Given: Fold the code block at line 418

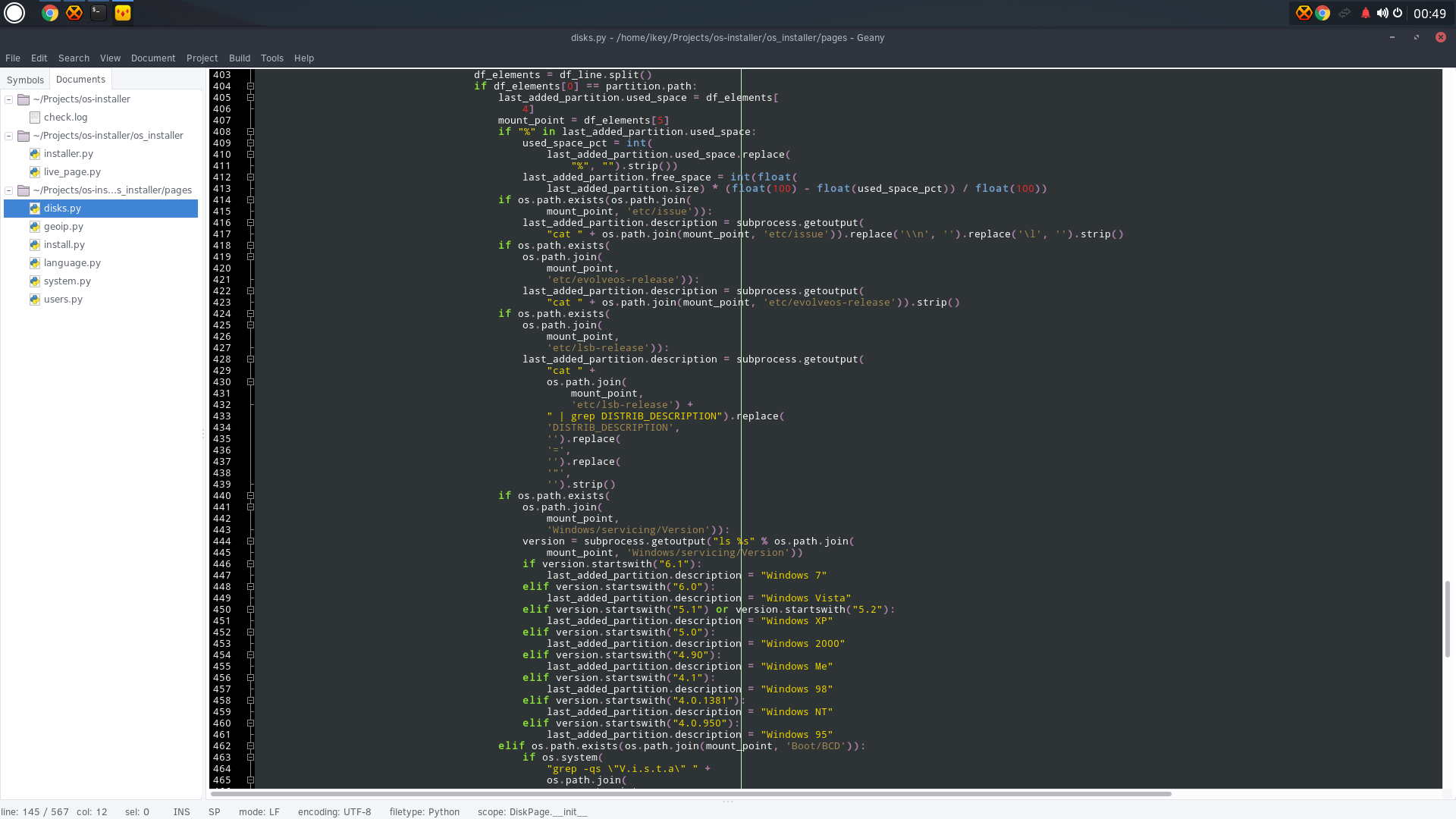Looking at the screenshot, I should tap(250, 246).
